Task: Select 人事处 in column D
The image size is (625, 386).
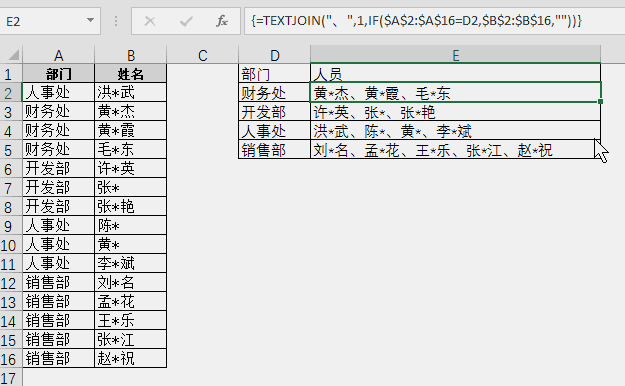Action: click(274, 131)
